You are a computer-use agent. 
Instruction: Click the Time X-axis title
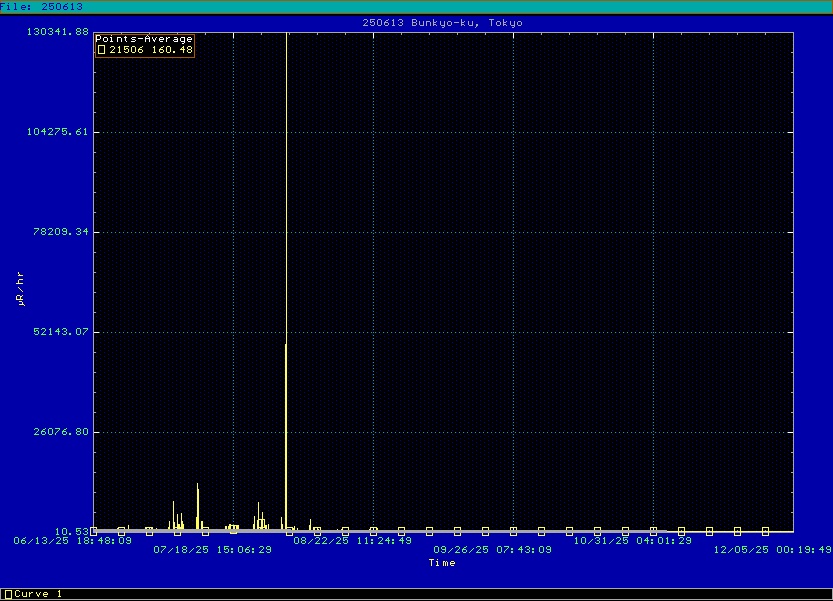pyautogui.click(x=442, y=563)
